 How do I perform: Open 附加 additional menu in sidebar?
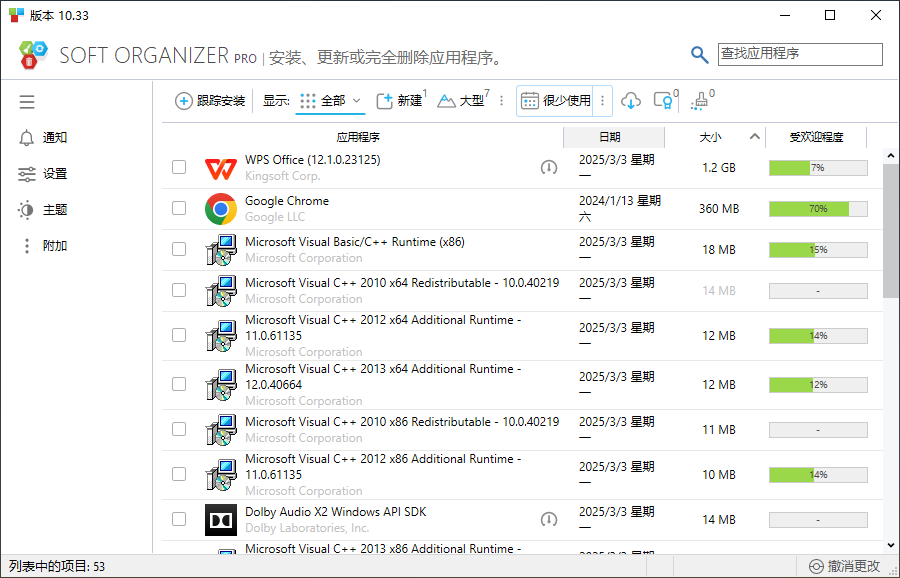coord(44,246)
